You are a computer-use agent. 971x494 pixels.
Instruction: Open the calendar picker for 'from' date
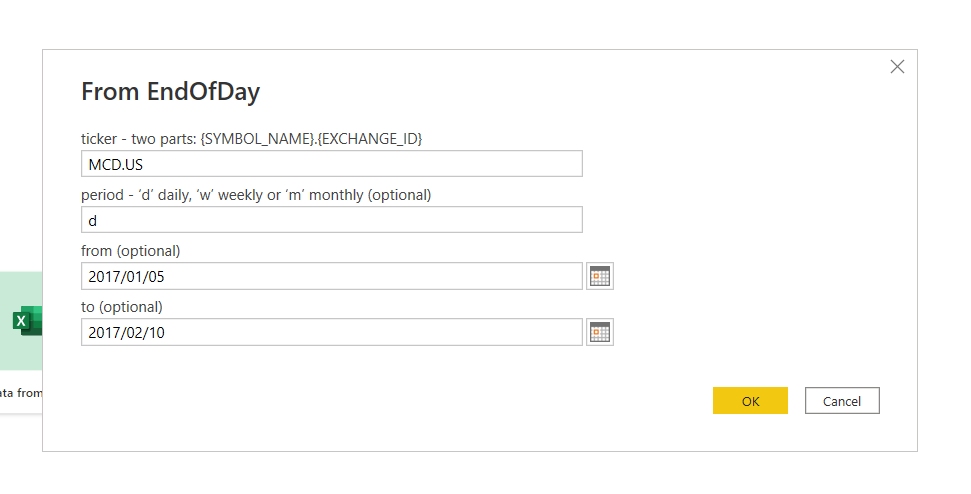599,276
